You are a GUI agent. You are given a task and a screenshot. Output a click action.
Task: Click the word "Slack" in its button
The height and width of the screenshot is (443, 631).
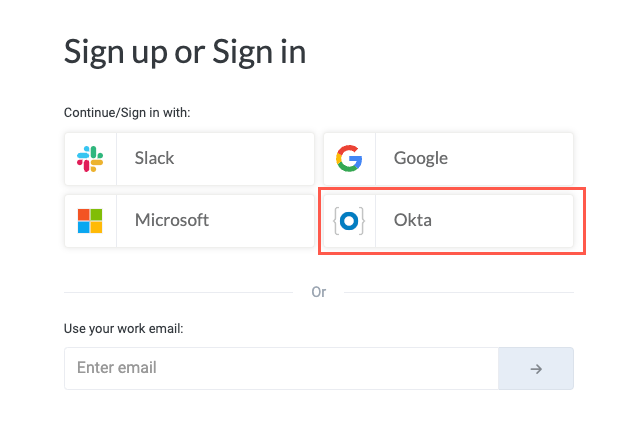tap(155, 158)
